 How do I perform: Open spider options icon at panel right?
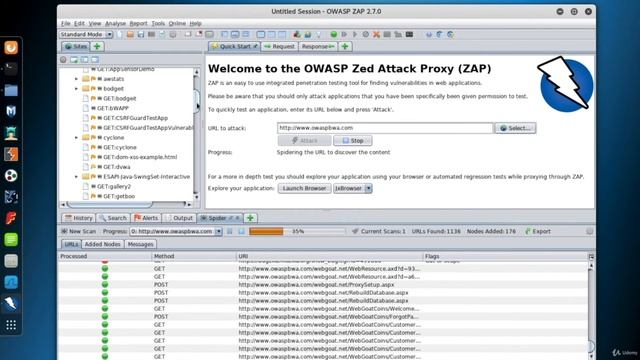point(589,231)
